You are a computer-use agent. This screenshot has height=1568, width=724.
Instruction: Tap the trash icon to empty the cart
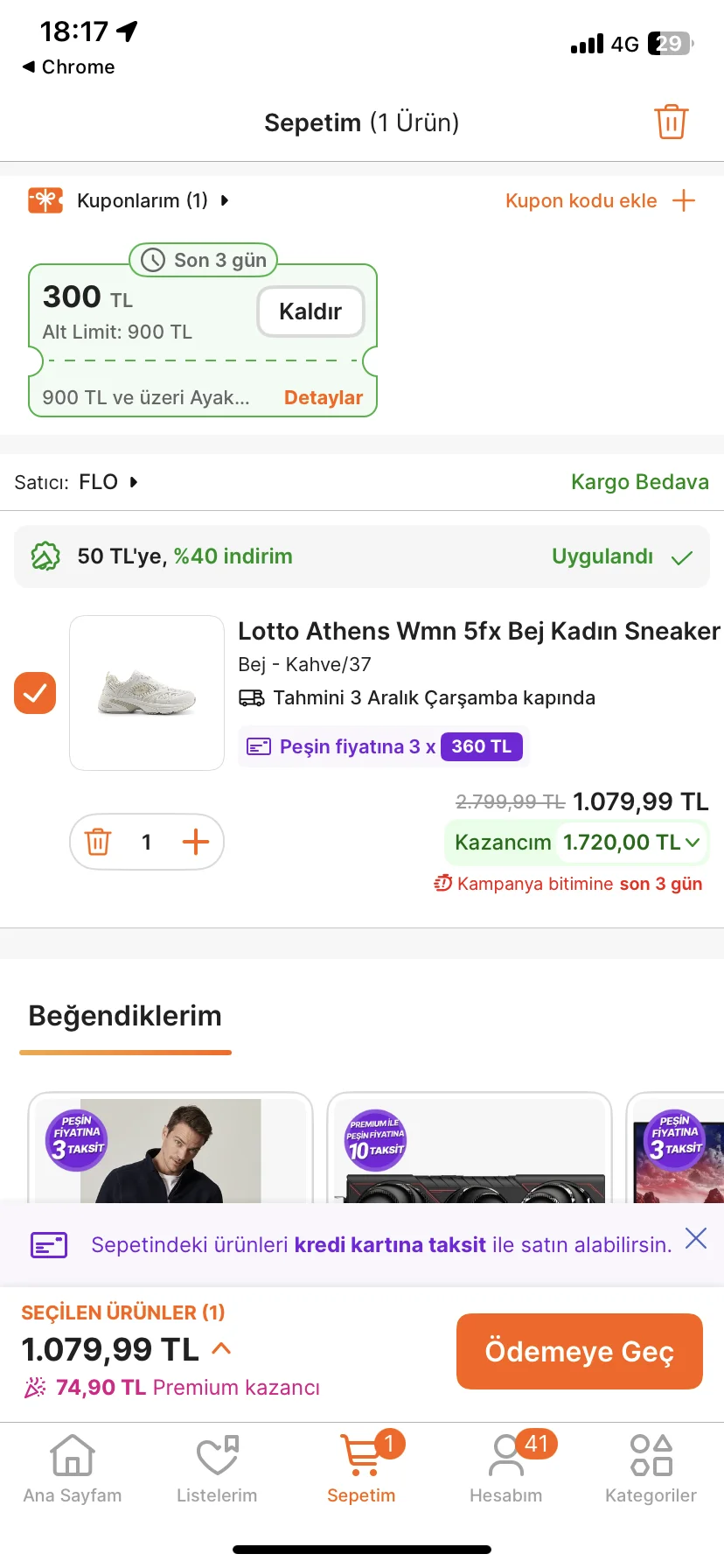pyautogui.click(x=671, y=122)
